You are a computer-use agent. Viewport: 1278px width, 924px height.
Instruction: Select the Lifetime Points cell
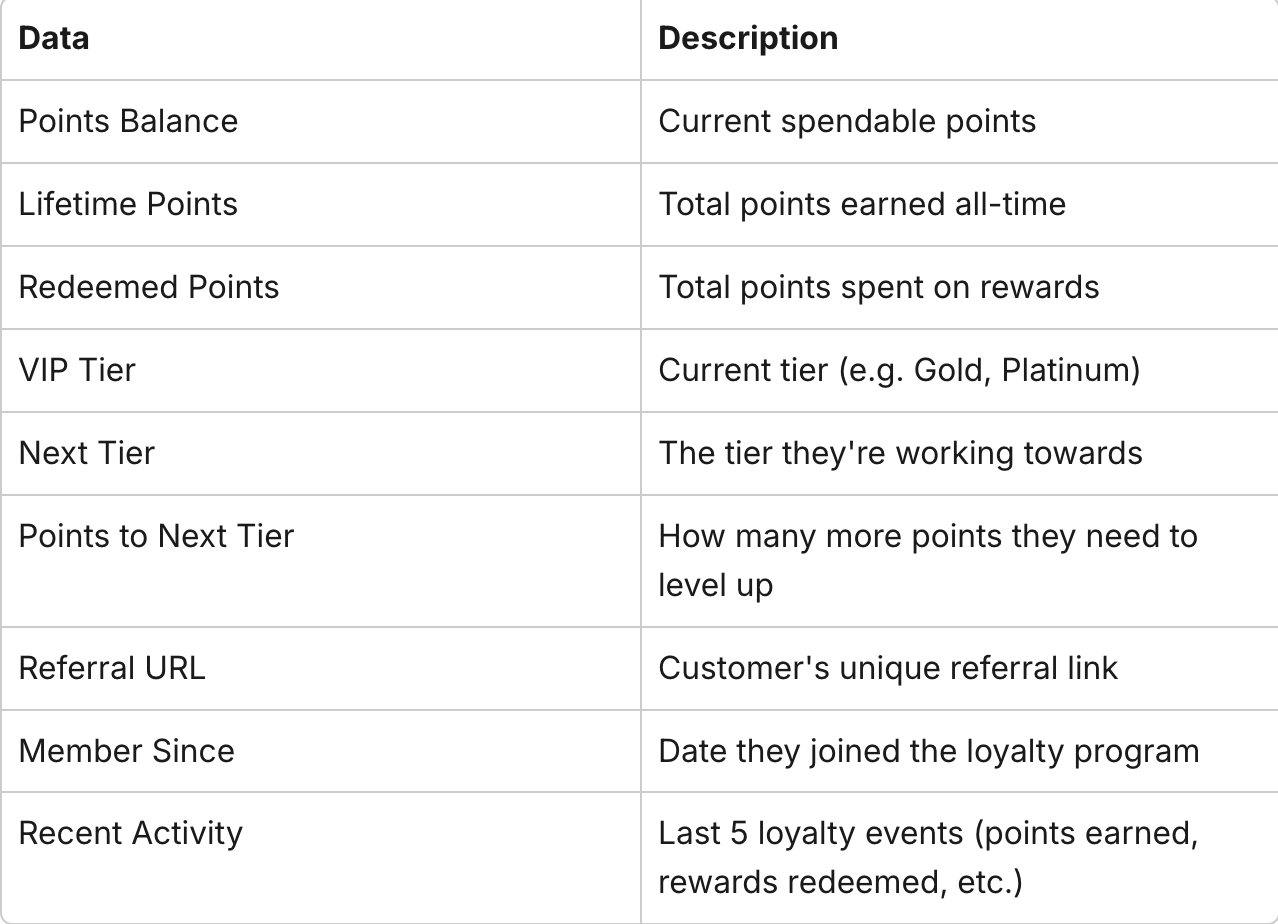pyautogui.click(x=128, y=204)
